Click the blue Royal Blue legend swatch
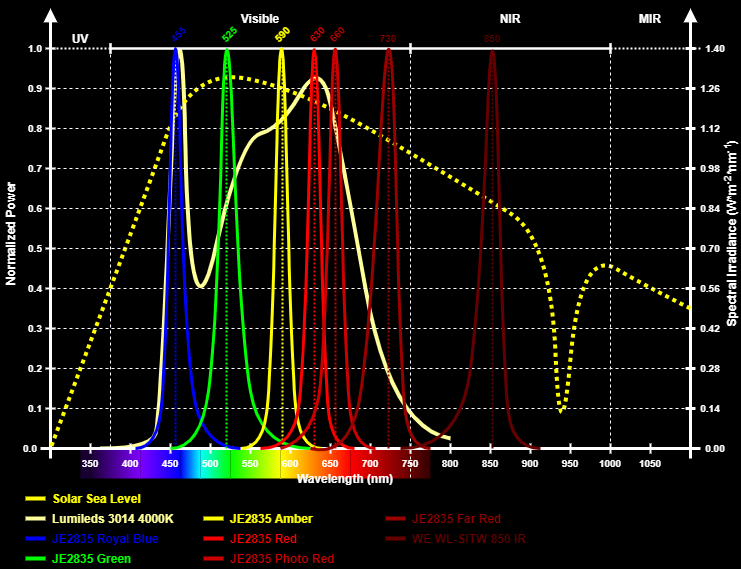 [x=35, y=539]
